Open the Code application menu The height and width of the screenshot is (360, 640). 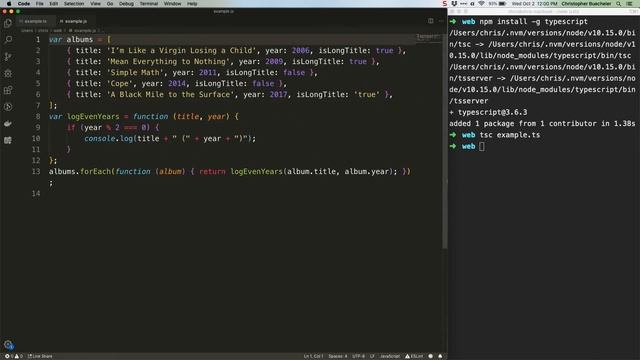point(24,4)
